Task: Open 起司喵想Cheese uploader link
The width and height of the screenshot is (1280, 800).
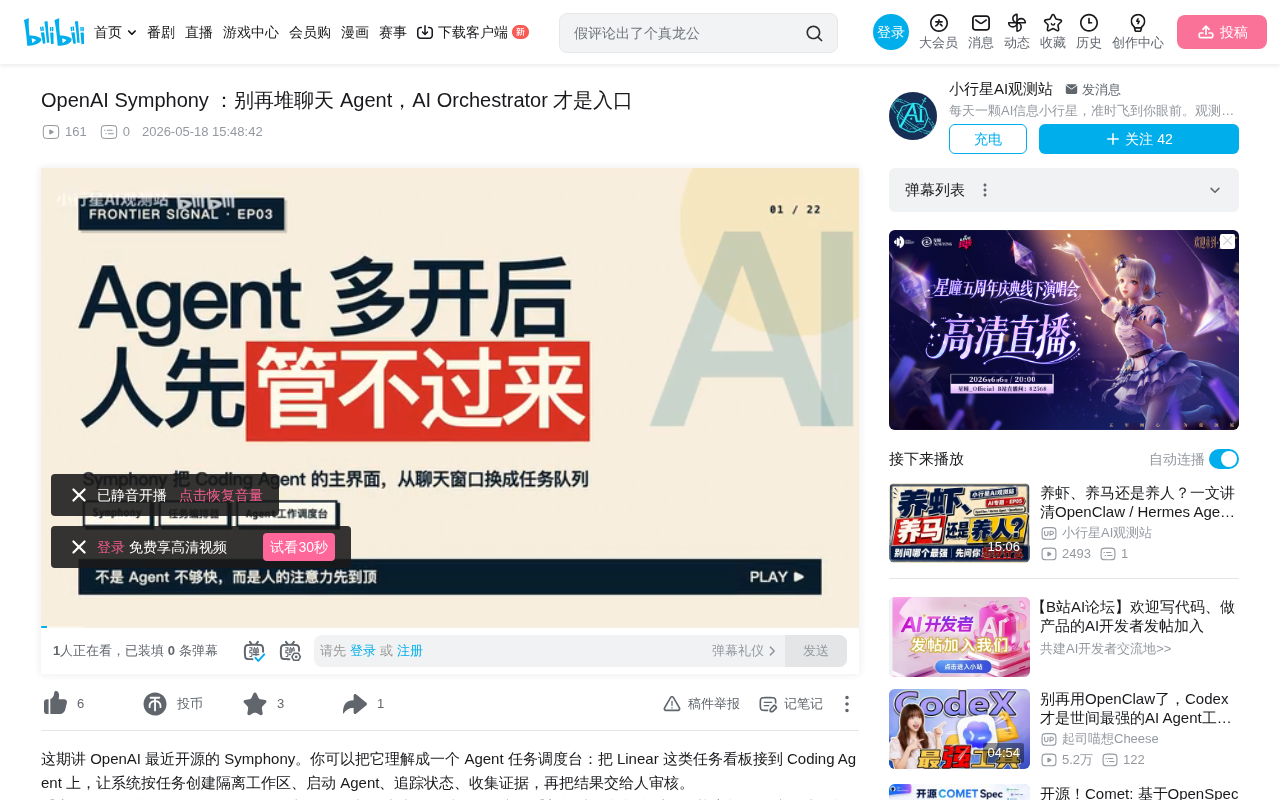Action: [1110, 739]
